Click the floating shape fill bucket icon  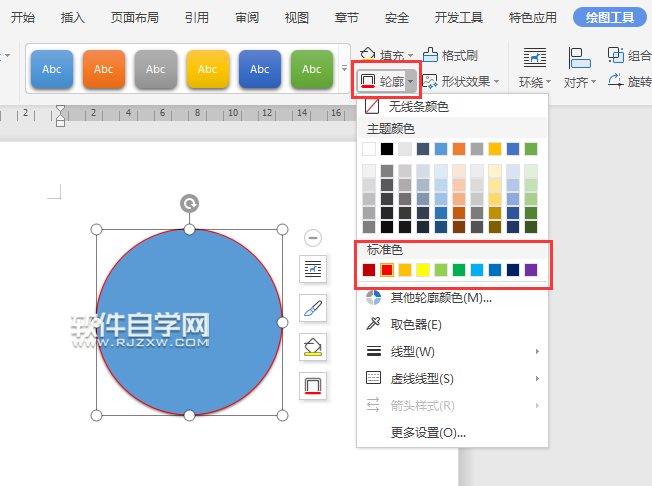coord(313,346)
